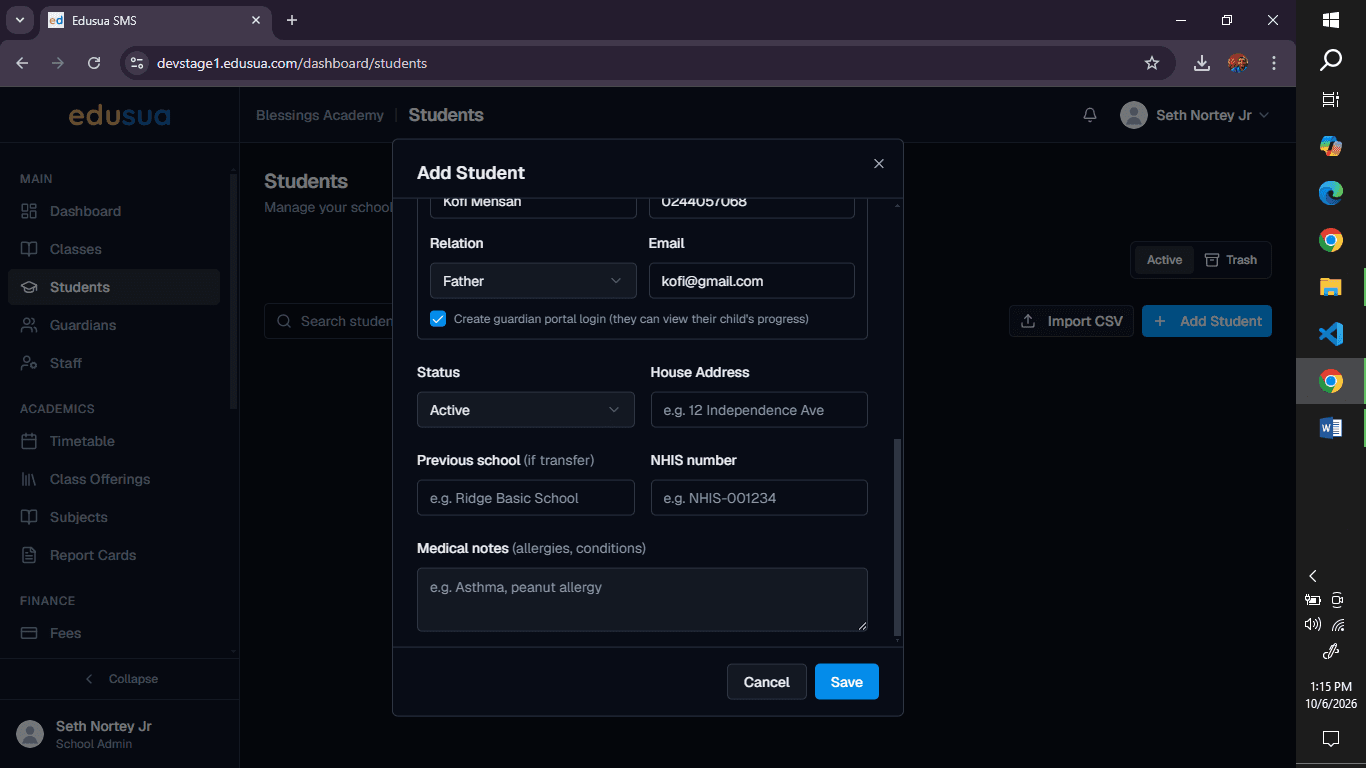The image size is (1366, 768).
Task: Launch Visual Studio Code from the taskbar
Action: pyautogui.click(x=1331, y=334)
